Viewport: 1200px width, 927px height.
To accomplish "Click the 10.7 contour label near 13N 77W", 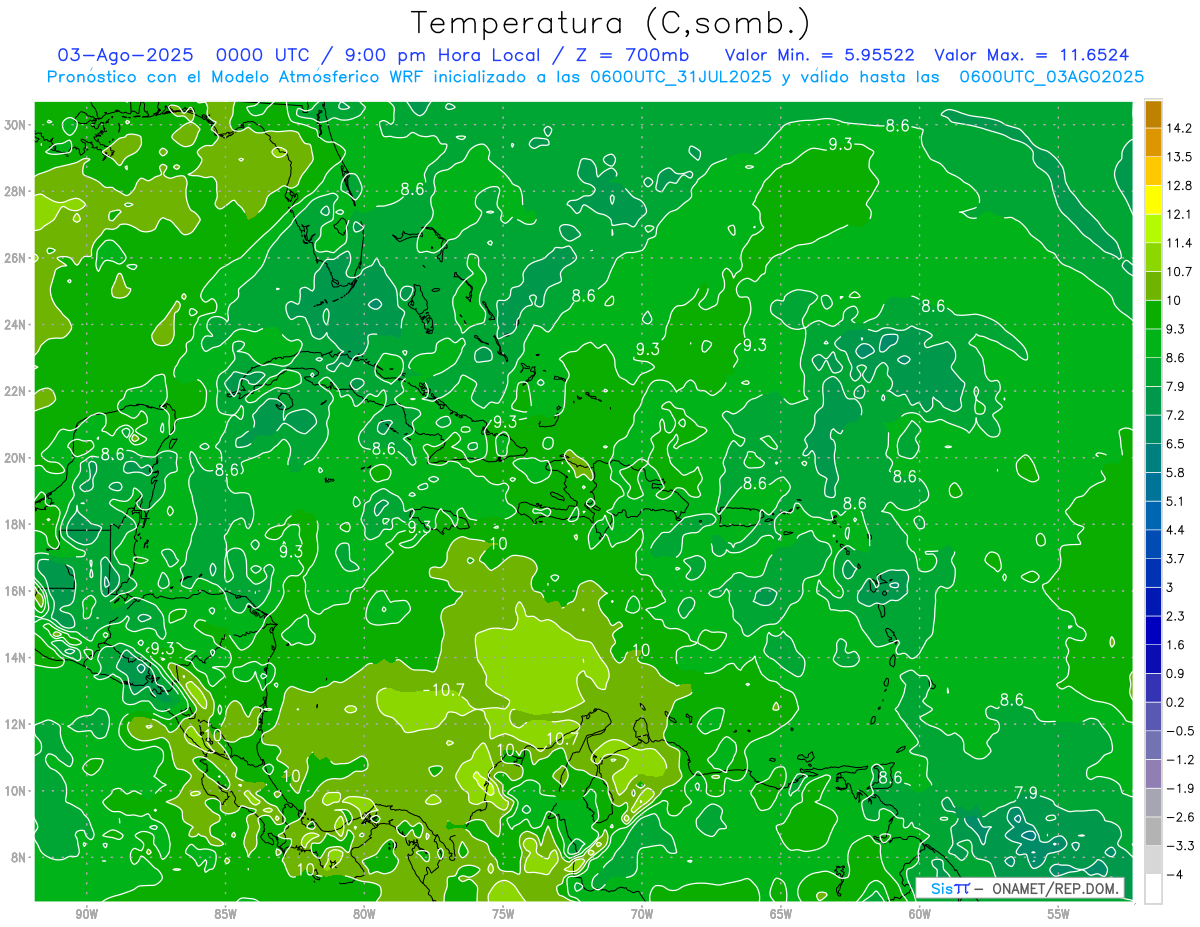I will click(446, 690).
